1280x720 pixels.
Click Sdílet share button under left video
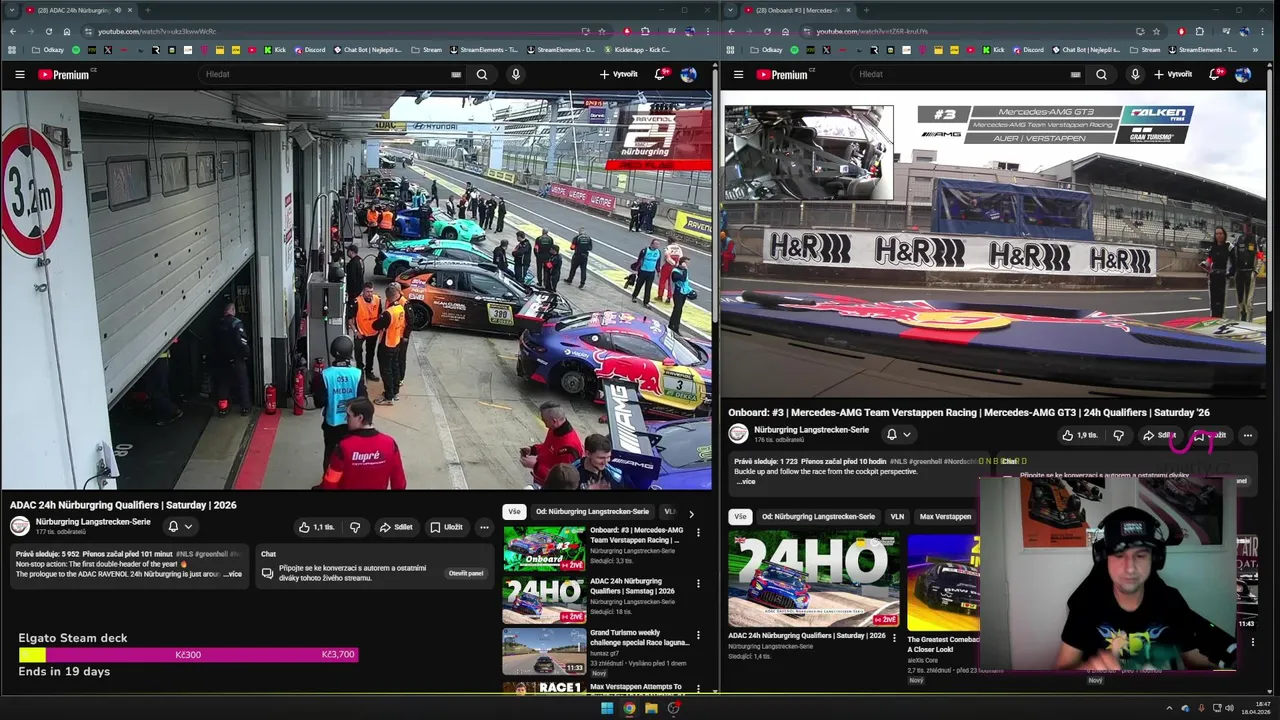click(396, 527)
